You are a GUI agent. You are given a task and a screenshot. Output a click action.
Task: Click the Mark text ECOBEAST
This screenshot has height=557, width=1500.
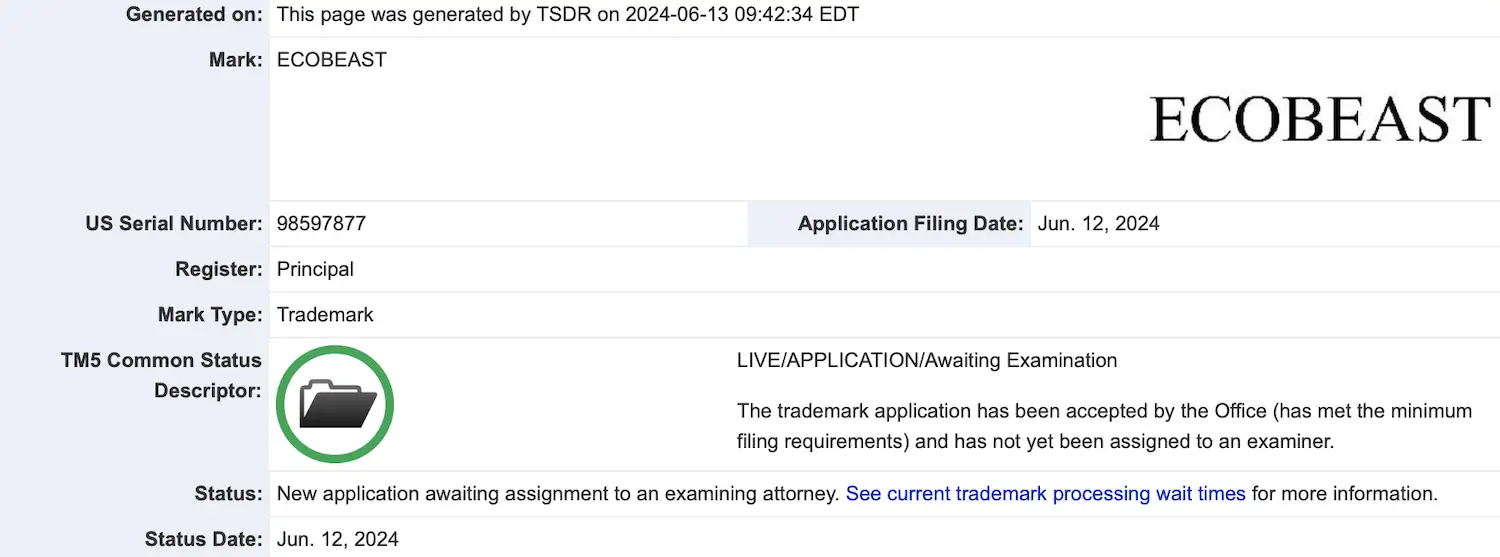[331, 60]
